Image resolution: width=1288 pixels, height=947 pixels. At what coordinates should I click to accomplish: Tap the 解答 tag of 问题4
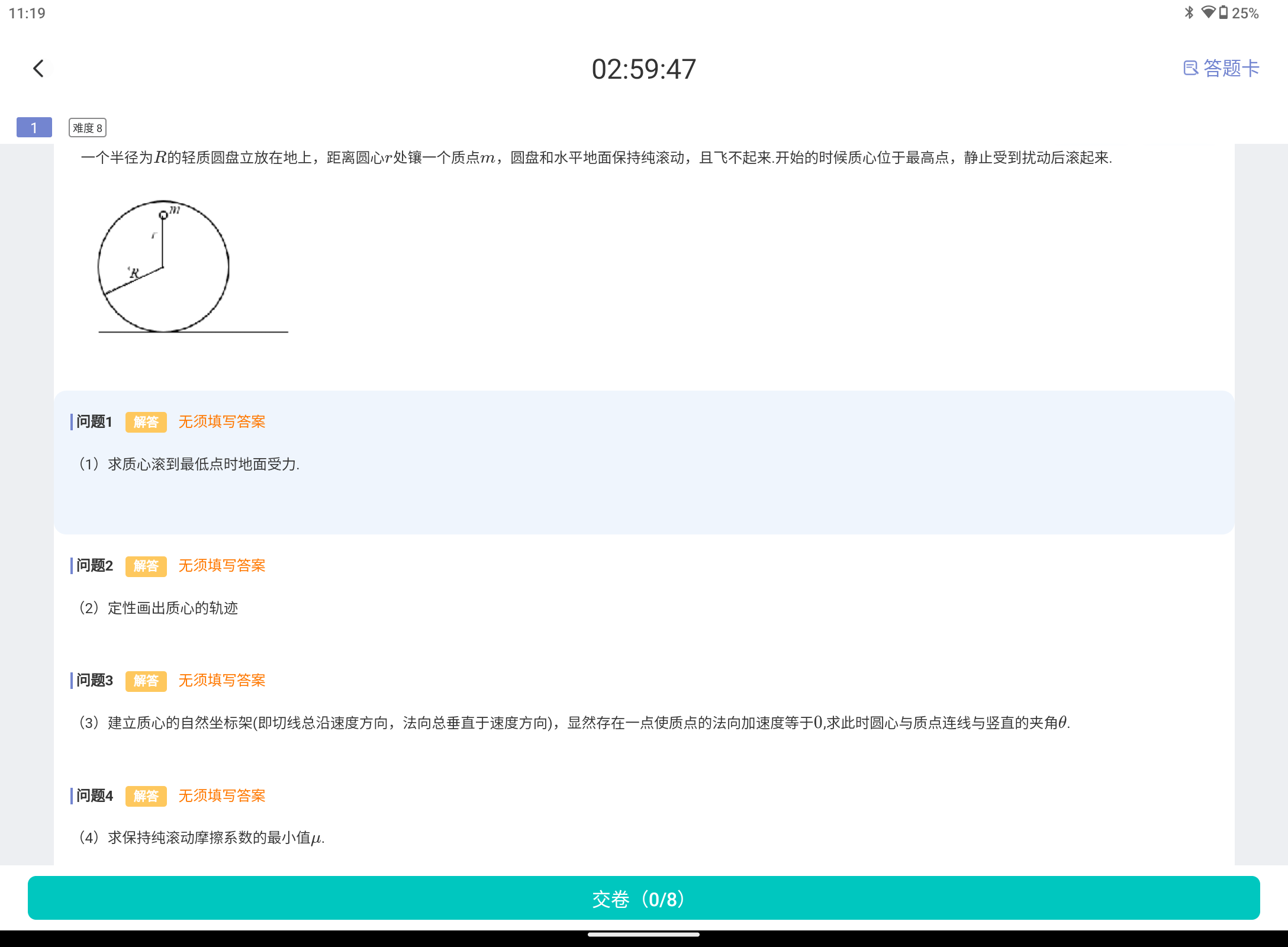[146, 796]
